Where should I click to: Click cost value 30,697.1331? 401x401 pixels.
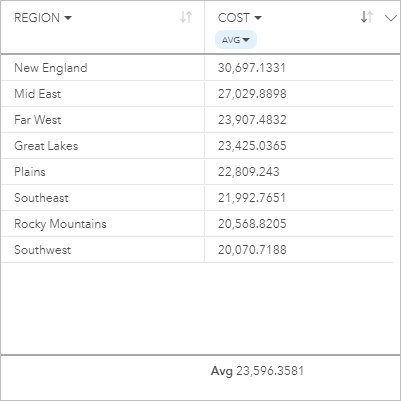pyautogui.click(x=252, y=68)
